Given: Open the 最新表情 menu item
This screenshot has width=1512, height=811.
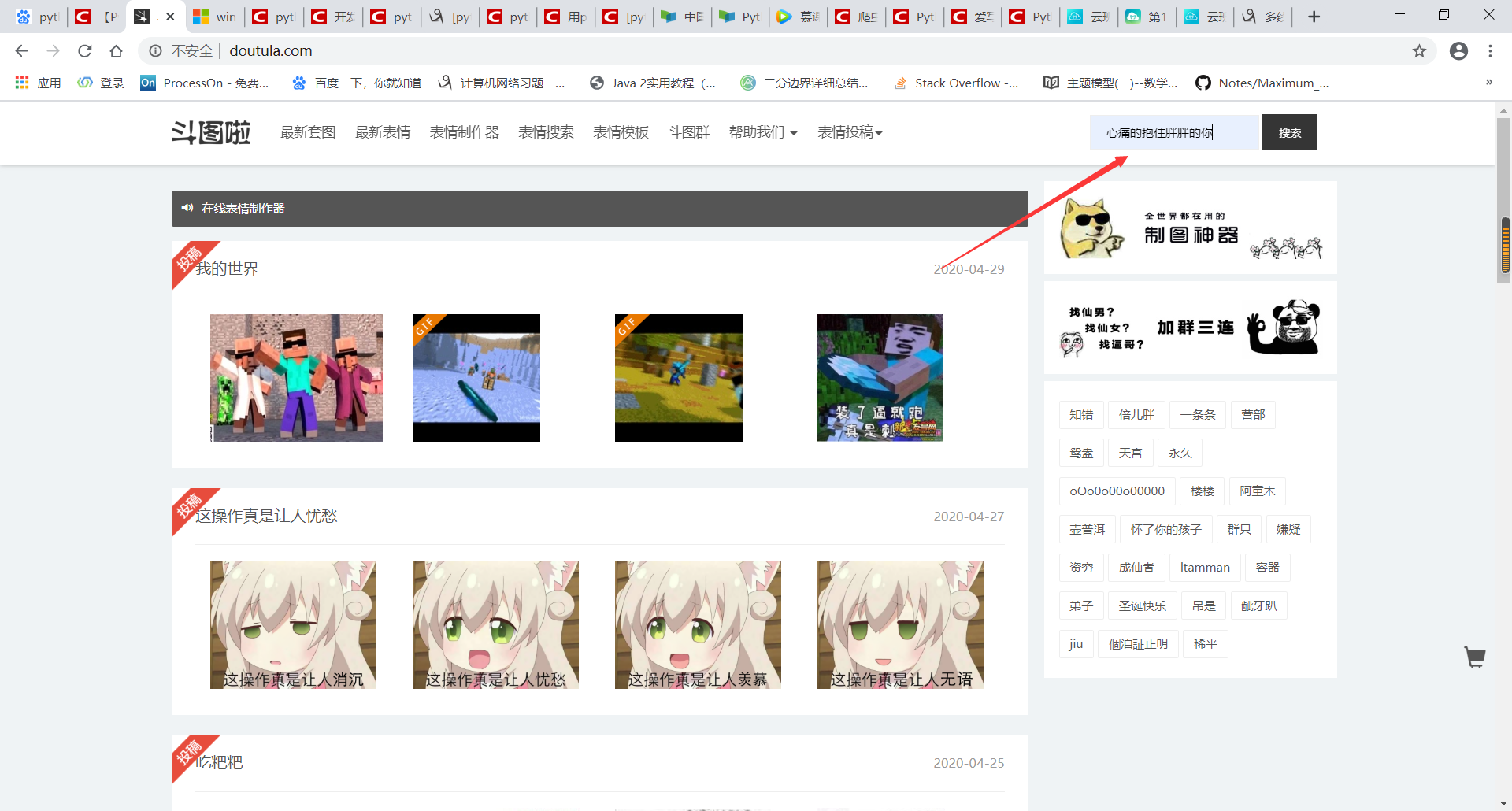Looking at the screenshot, I should pos(383,132).
